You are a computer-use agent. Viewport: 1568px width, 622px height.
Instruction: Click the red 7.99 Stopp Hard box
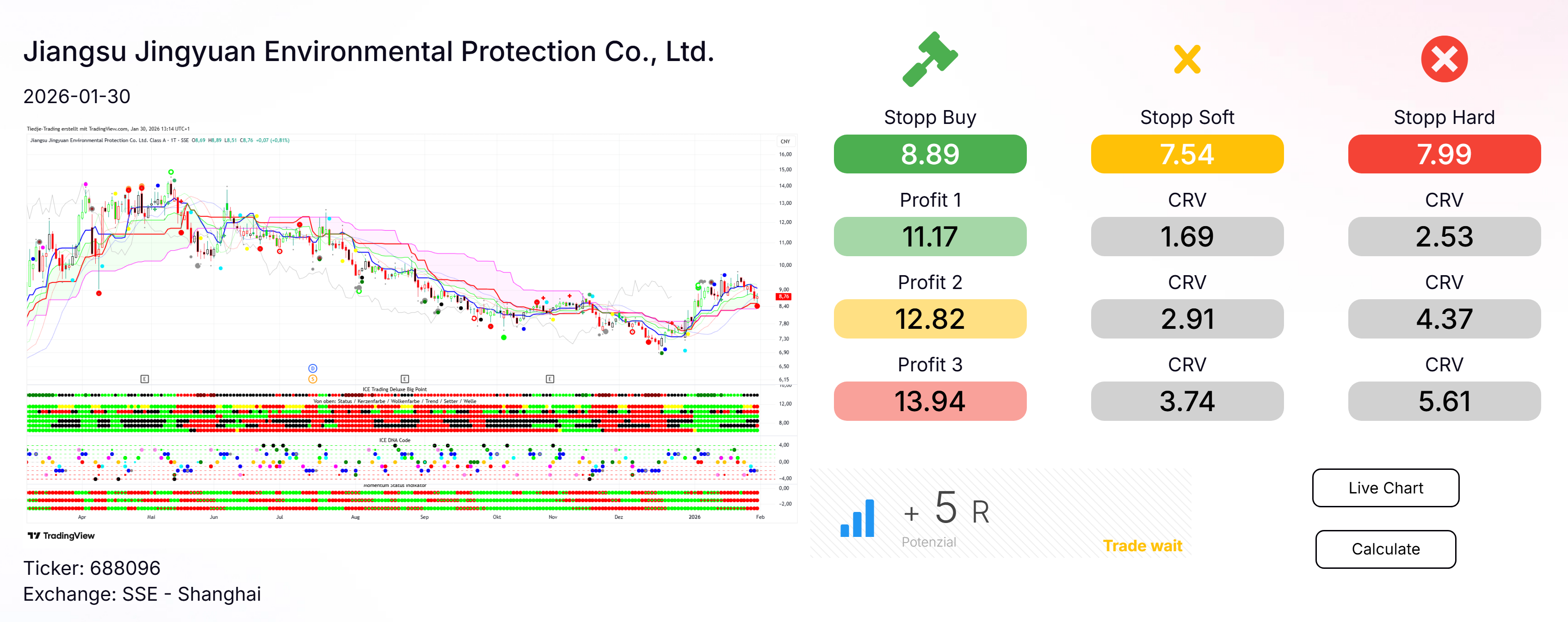(x=1444, y=154)
